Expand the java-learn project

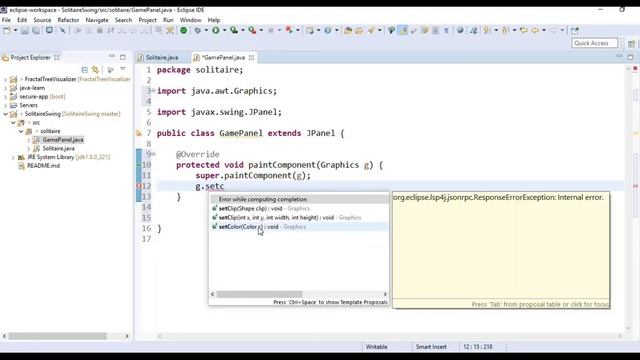(x=5, y=88)
